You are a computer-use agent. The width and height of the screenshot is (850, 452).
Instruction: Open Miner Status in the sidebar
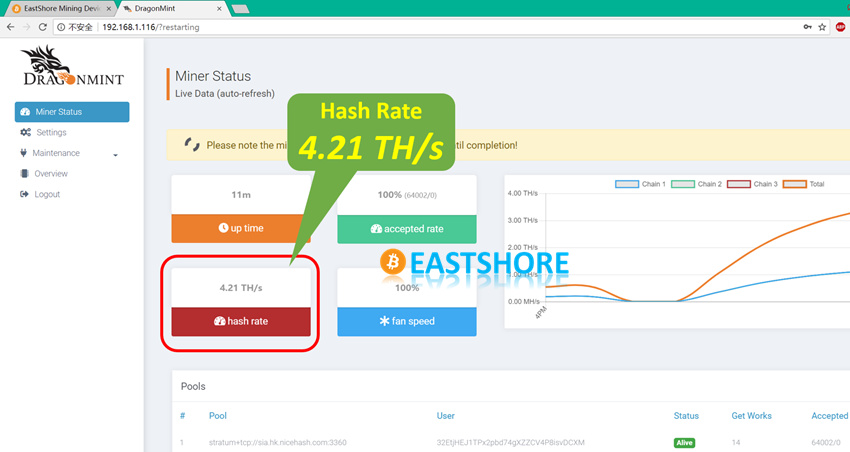(72, 112)
